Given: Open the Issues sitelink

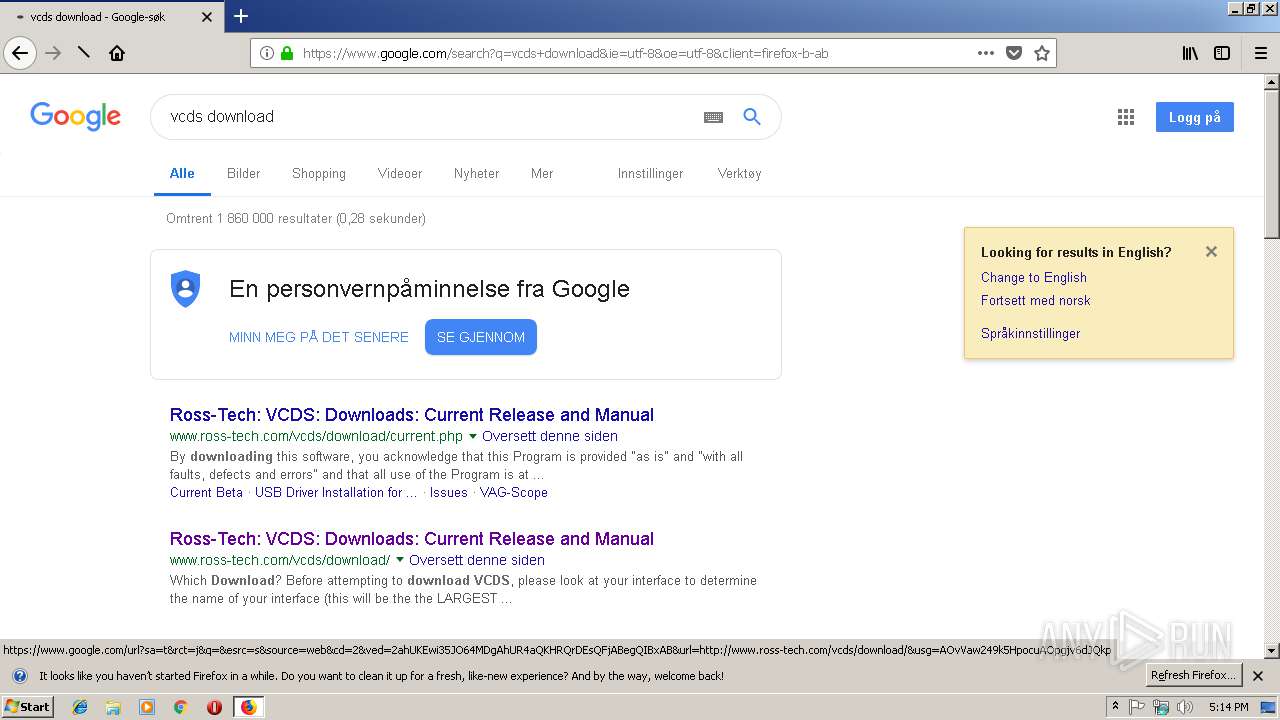Looking at the screenshot, I should [449, 492].
